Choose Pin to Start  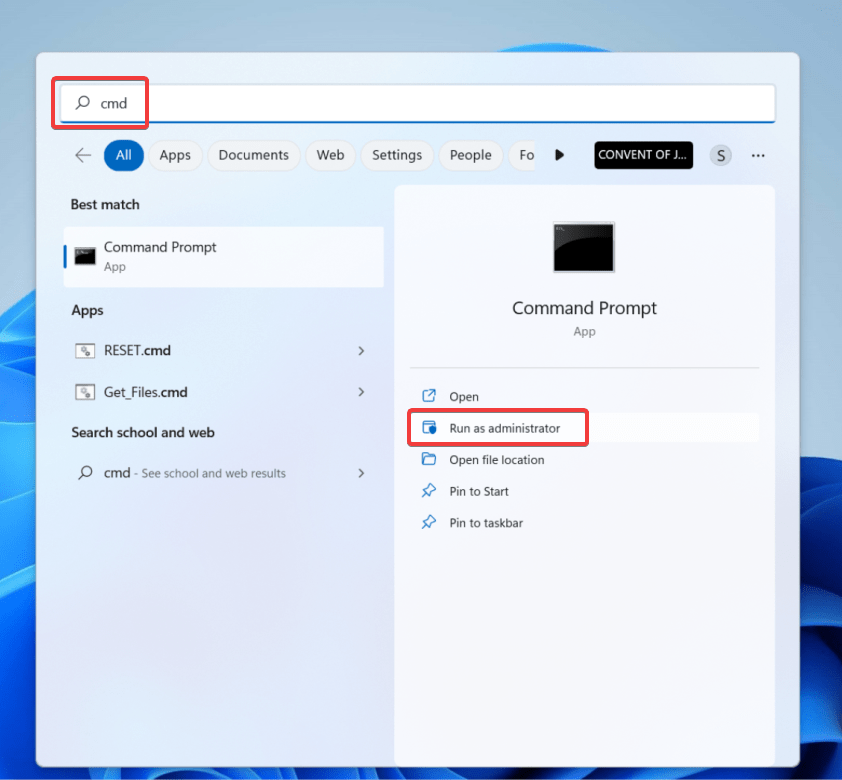pyautogui.click(x=584, y=491)
